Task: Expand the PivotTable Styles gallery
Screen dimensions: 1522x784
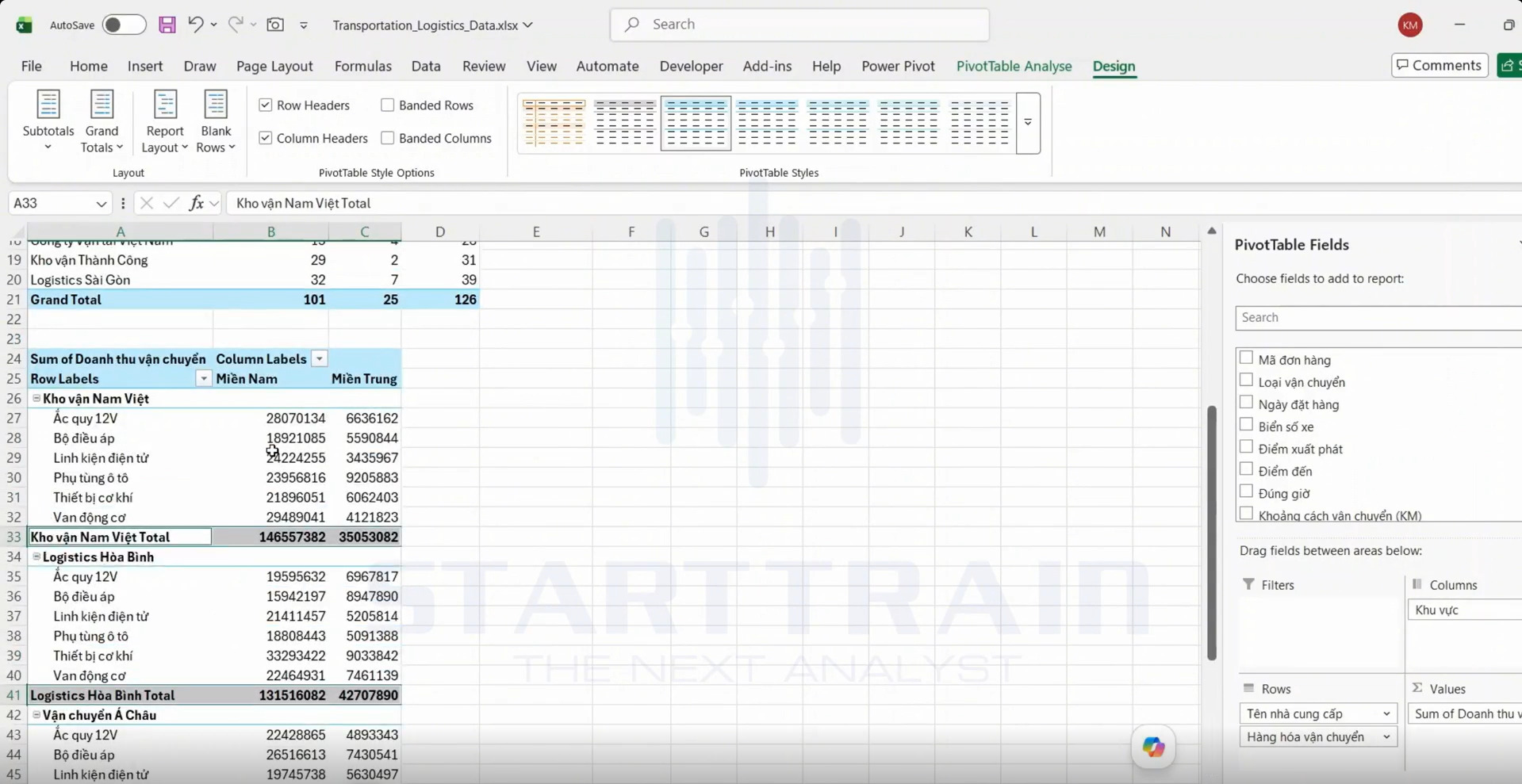Action: 1028,123
